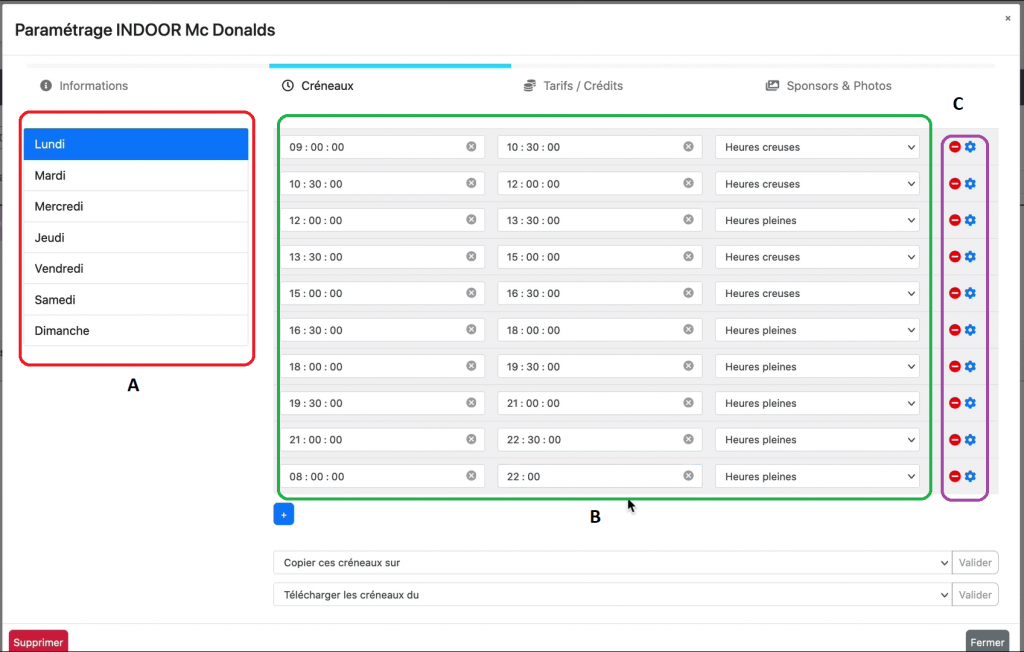This screenshot has width=1024, height=652.
Task: Click the red Supprimer button
Action: coord(39,642)
